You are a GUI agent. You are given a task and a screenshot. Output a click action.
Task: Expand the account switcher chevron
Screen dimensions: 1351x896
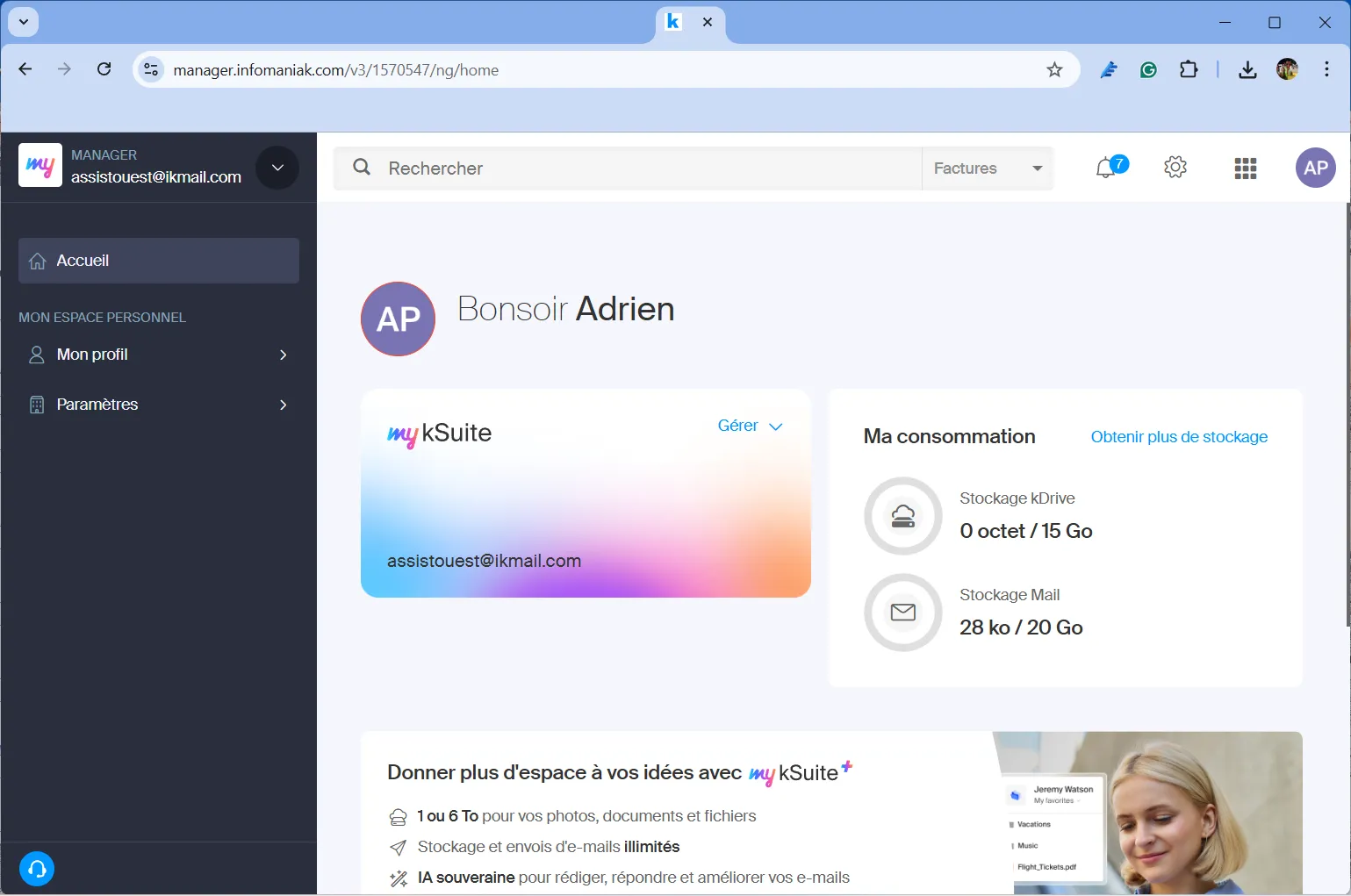tap(277, 168)
